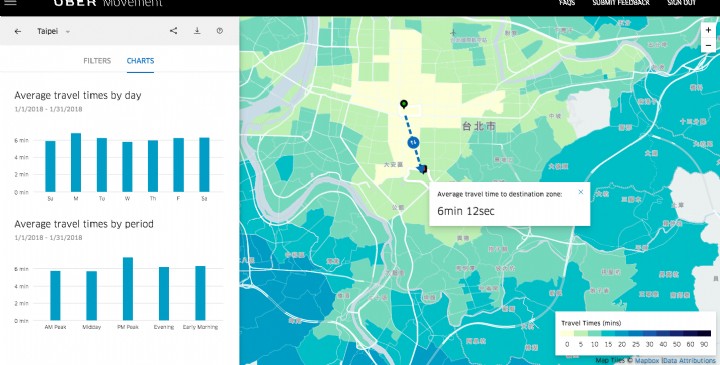Viewport: 720px width, 365px height.
Task: Close the average travel time popup
Action: 580,192
